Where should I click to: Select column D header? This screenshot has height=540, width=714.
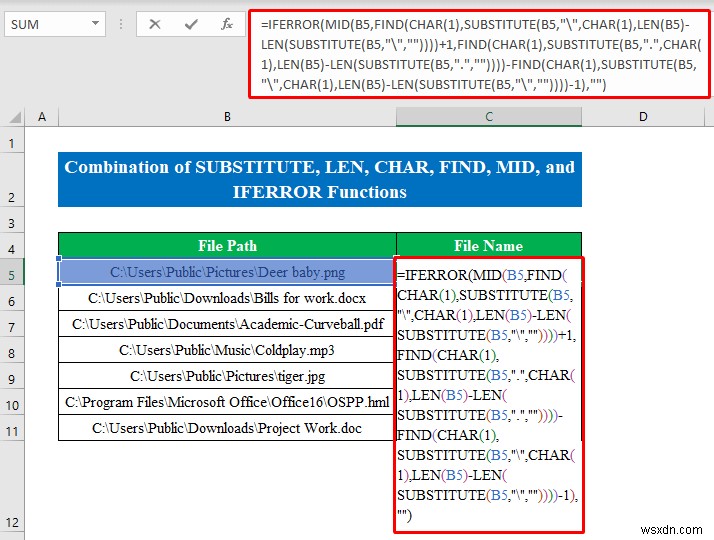click(643, 117)
